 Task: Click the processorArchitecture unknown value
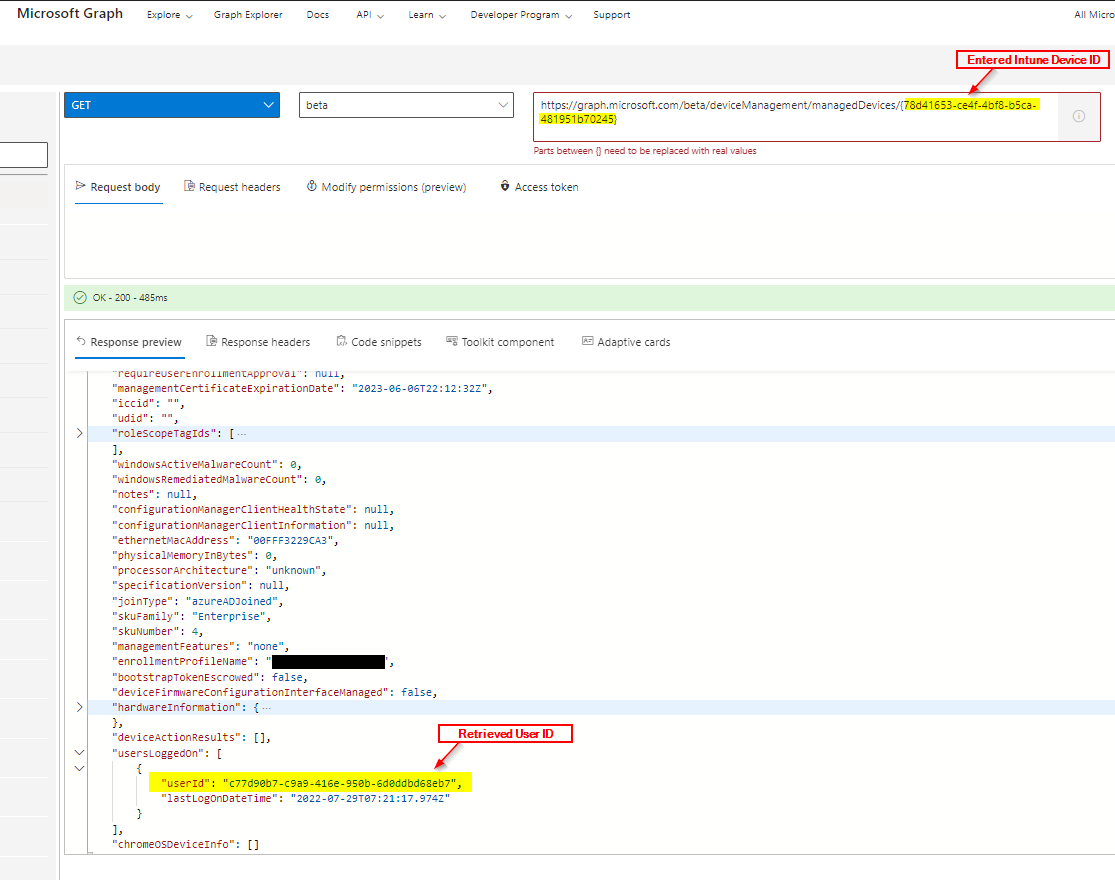293,570
